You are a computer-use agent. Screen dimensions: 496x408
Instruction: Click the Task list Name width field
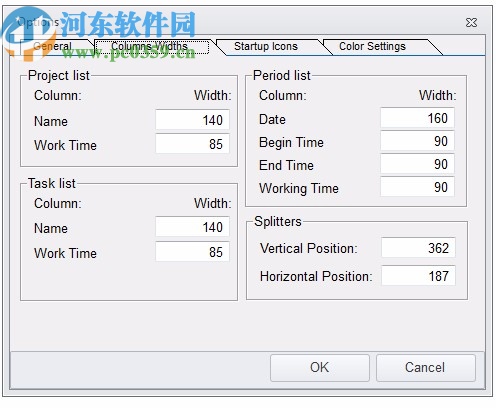[x=192, y=227]
